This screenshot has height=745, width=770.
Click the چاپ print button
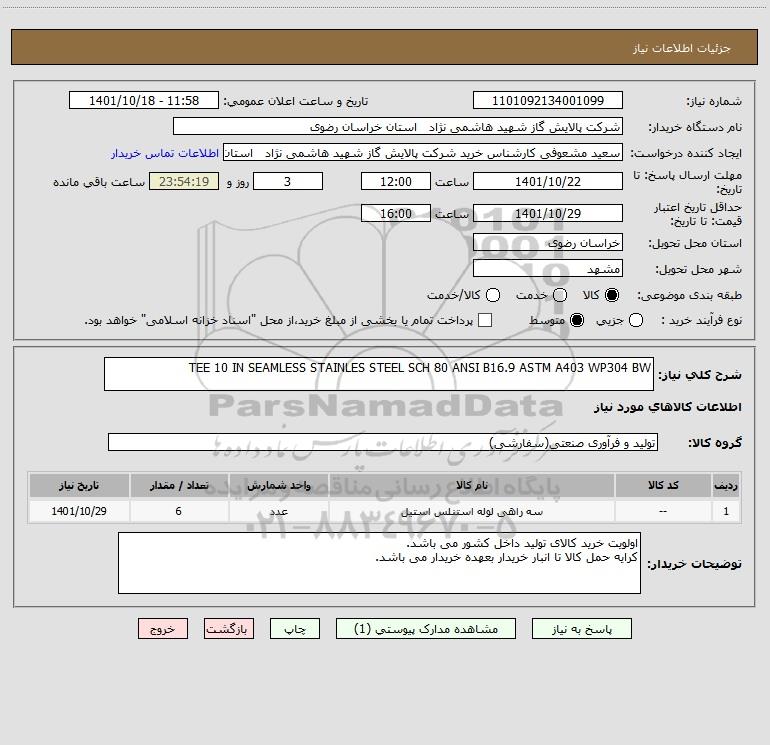295,629
